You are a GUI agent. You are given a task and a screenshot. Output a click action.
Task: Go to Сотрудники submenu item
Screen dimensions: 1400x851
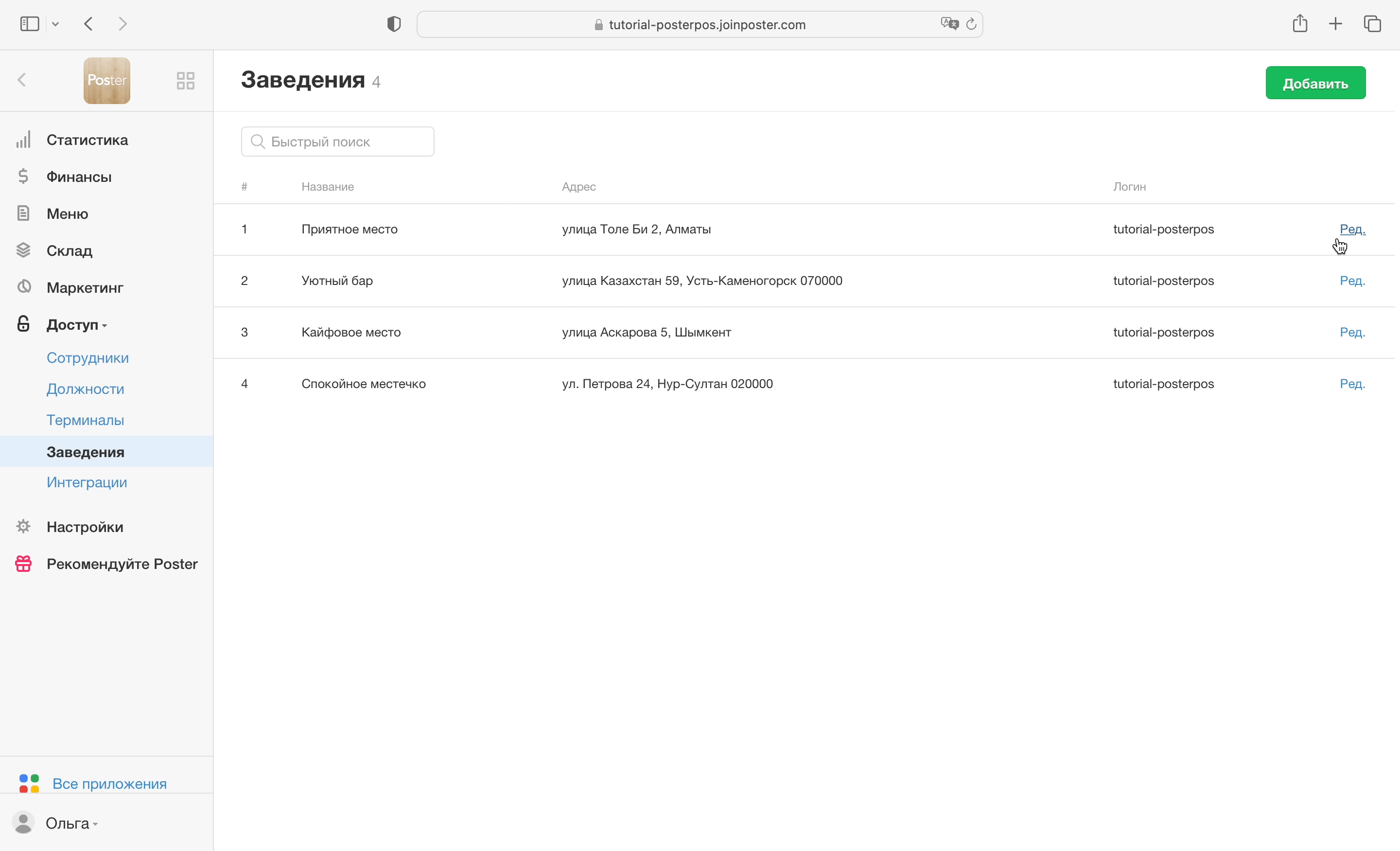pyautogui.click(x=87, y=357)
